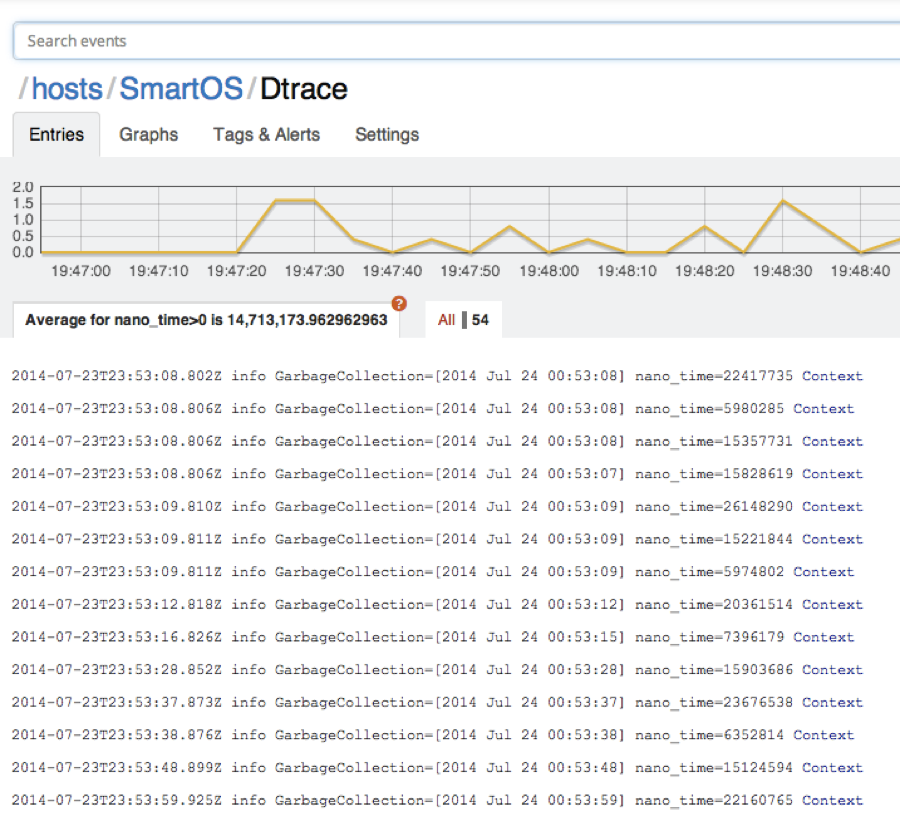Open the help icon next to the average
900x825 pixels.
coord(399,303)
